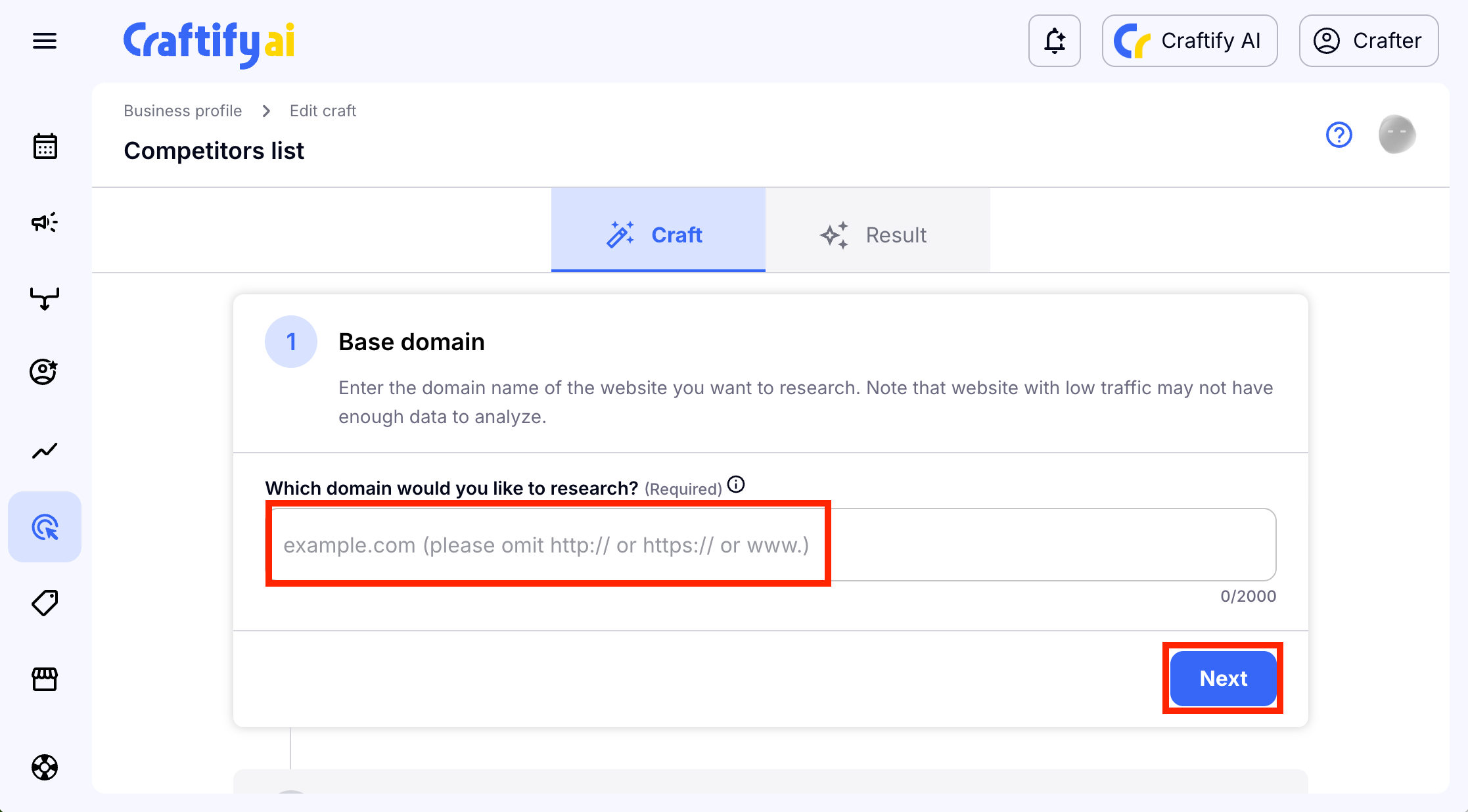Viewport: 1468px width, 812px height.
Task: Select the highlighted cursor target sidebar icon
Action: point(45,527)
